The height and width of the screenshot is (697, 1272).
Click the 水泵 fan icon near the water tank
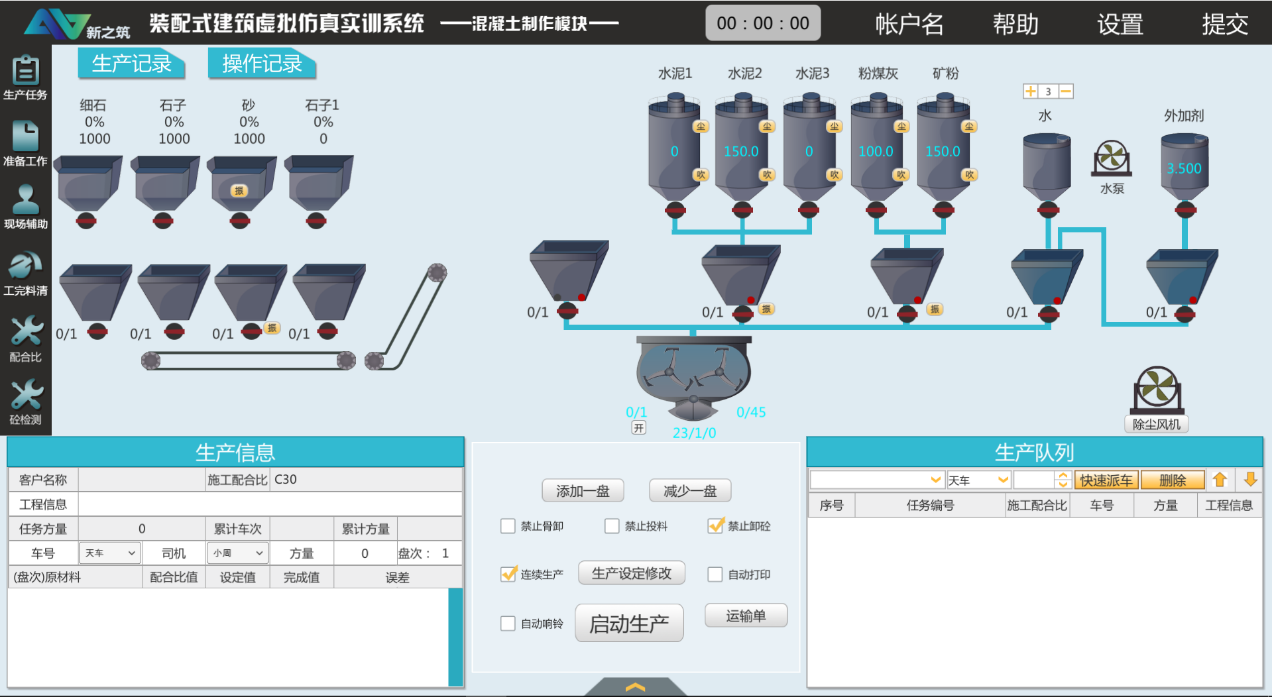click(x=1110, y=157)
